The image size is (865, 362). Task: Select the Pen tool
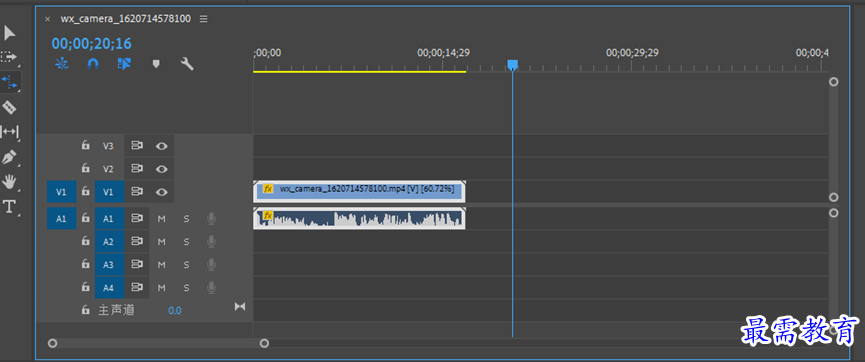(9, 157)
